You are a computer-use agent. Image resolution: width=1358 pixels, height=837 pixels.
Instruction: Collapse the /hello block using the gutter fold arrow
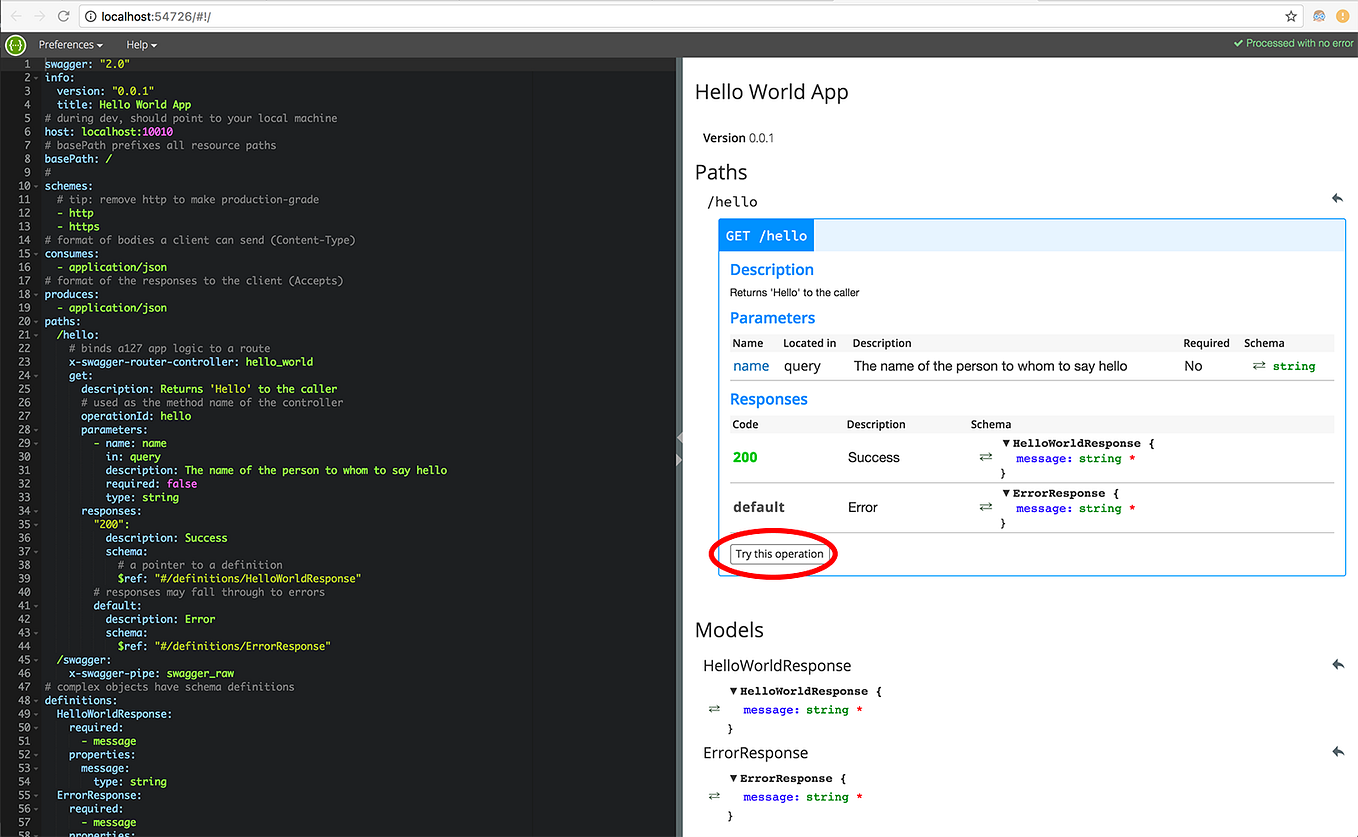pos(37,333)
